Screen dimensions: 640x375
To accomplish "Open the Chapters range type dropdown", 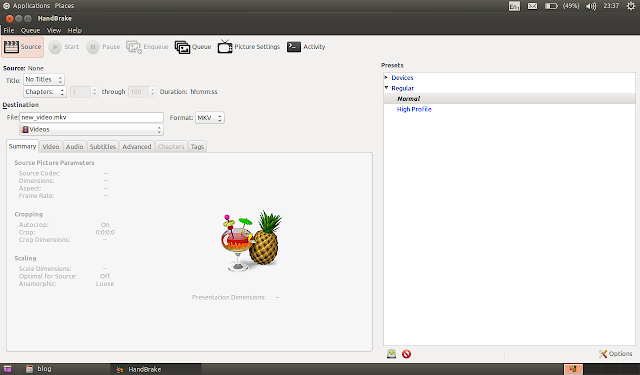I will [45, 92].
